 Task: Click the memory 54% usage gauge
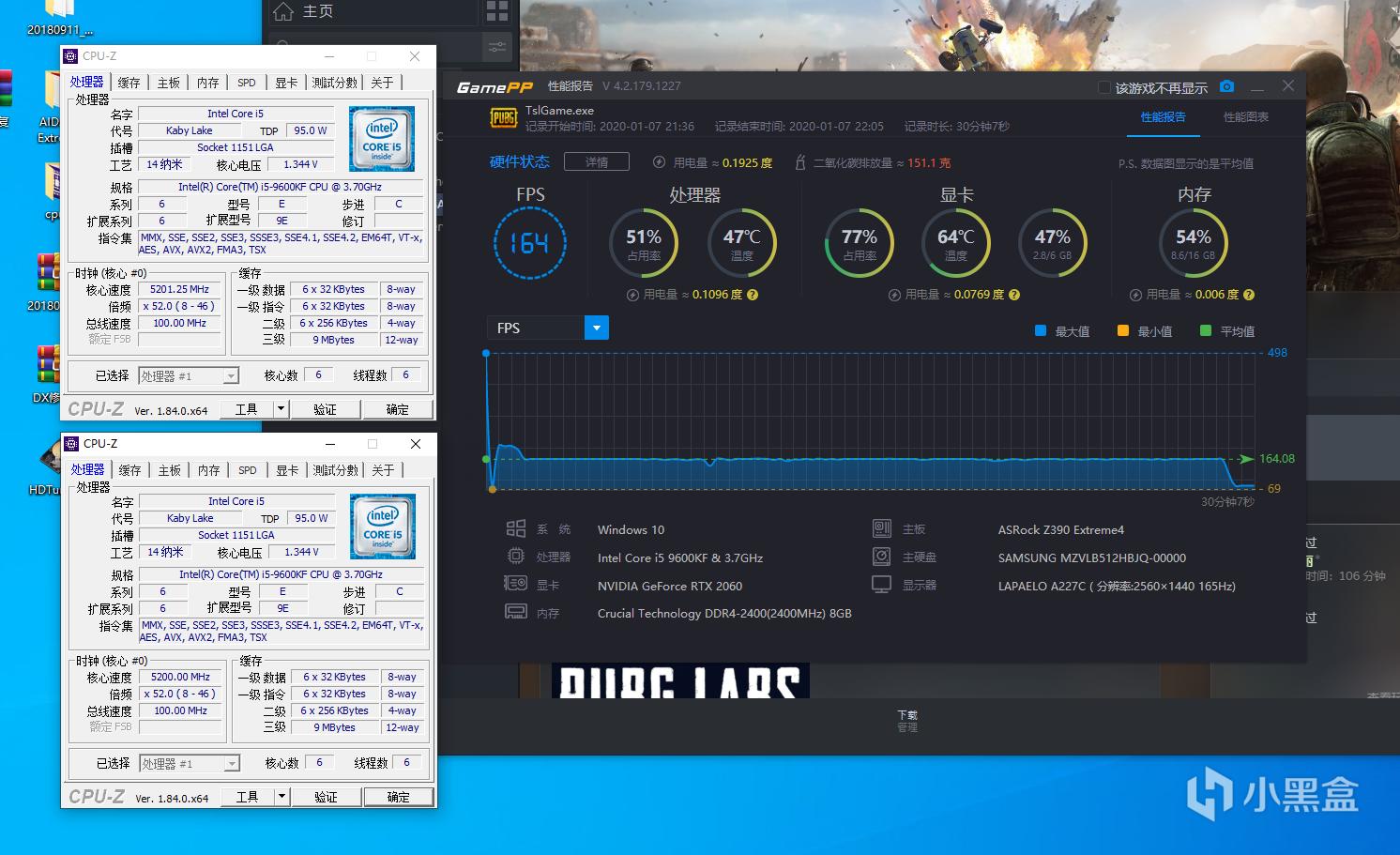coord(1193,243)
